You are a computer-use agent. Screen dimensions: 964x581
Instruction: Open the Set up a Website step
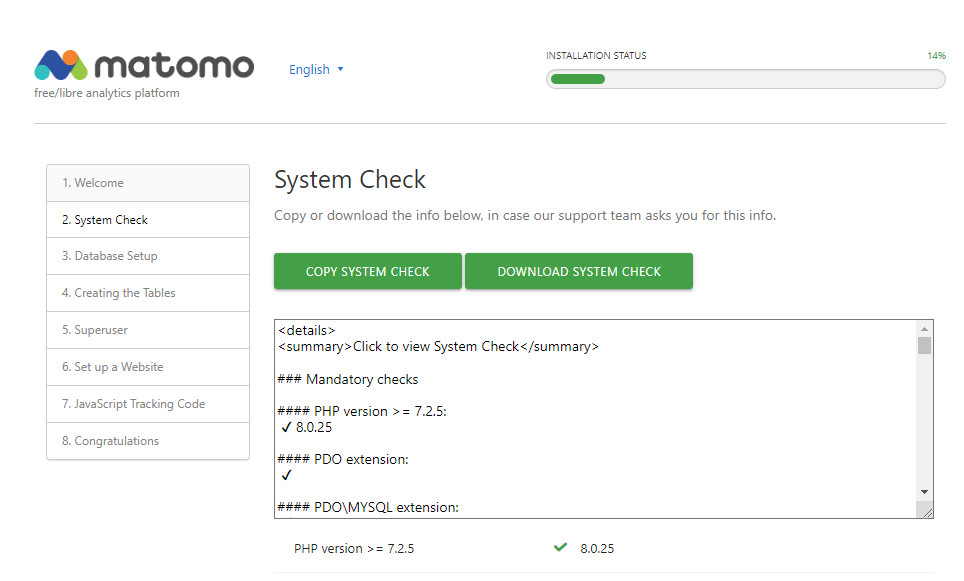point(148,367)
